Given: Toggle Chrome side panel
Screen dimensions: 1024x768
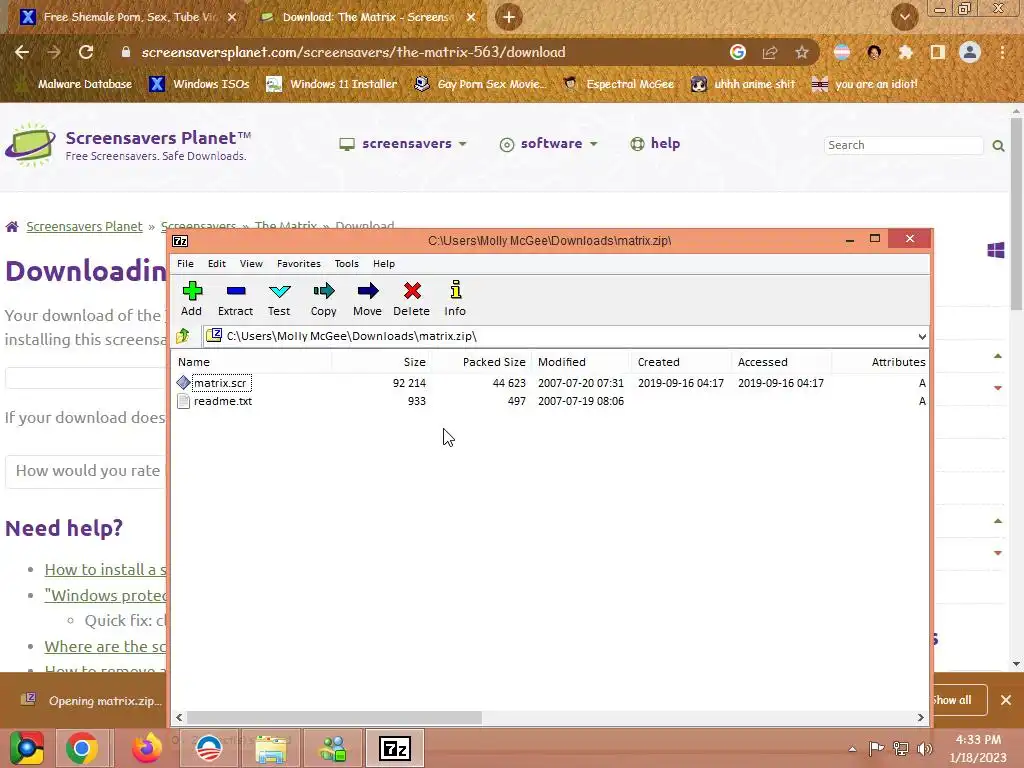Looking at the screenshot, I should pos(937,52).
